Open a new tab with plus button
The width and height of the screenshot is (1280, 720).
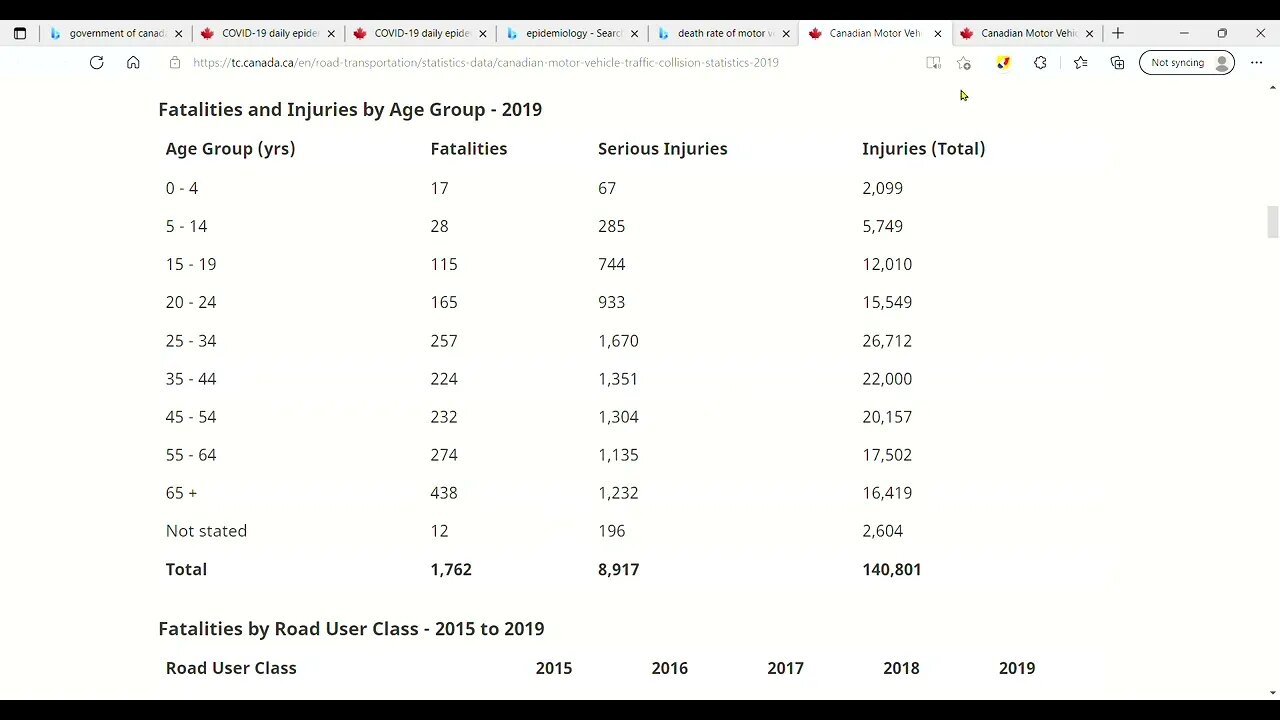pyautogui.click(x=1117, y=33)
